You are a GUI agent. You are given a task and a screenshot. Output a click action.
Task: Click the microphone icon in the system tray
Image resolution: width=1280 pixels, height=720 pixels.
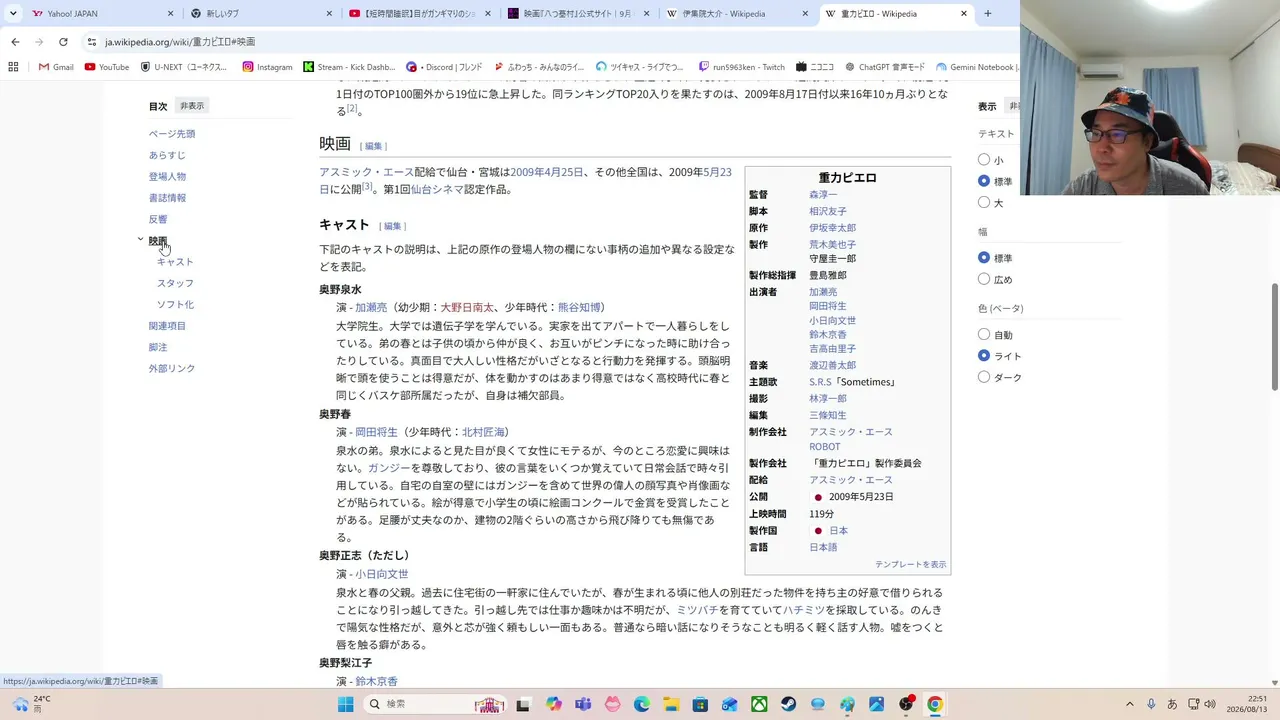pyautogui.click(x=1151, y=704)
